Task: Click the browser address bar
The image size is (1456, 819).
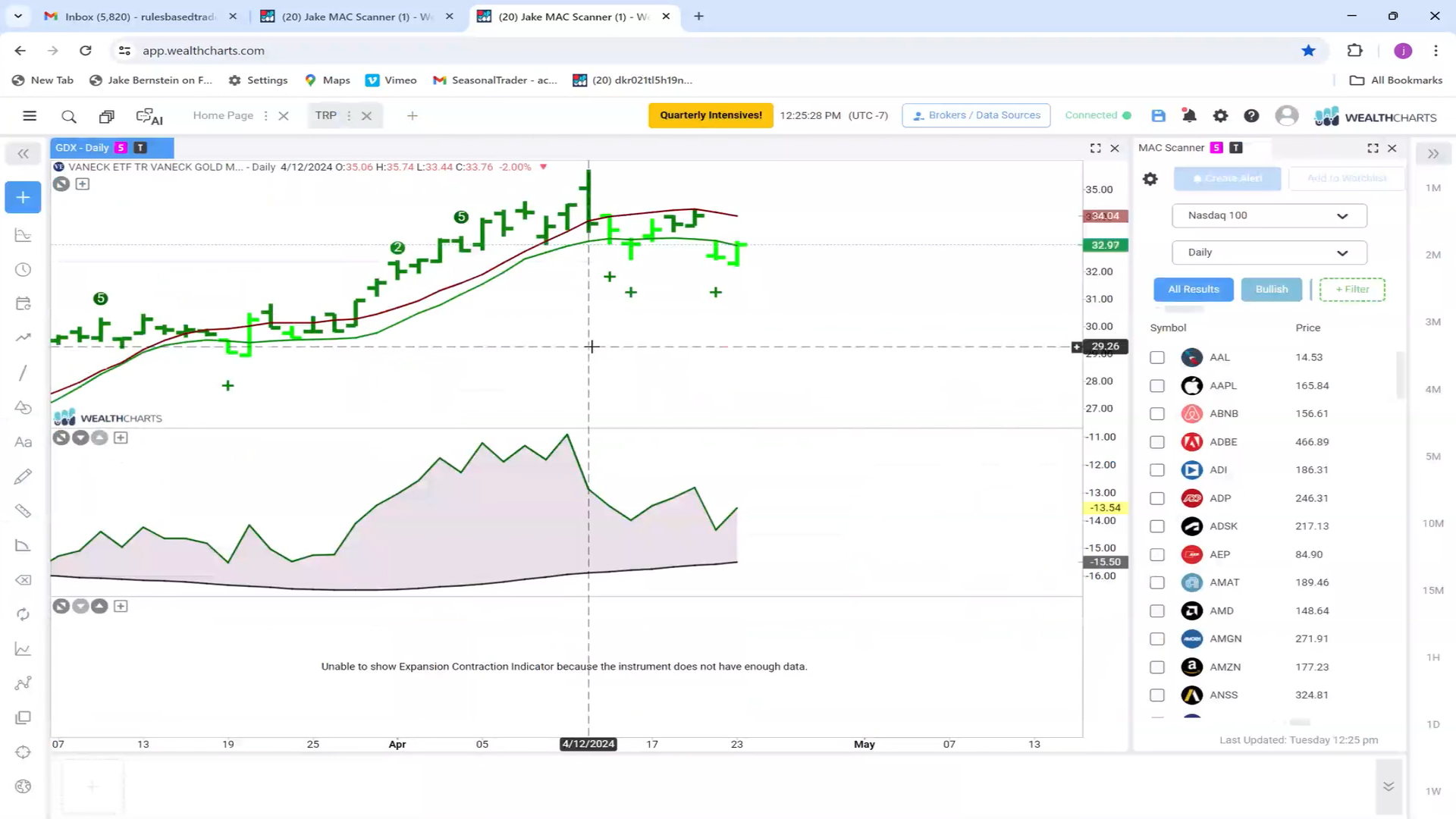Action: coord(705,50)
